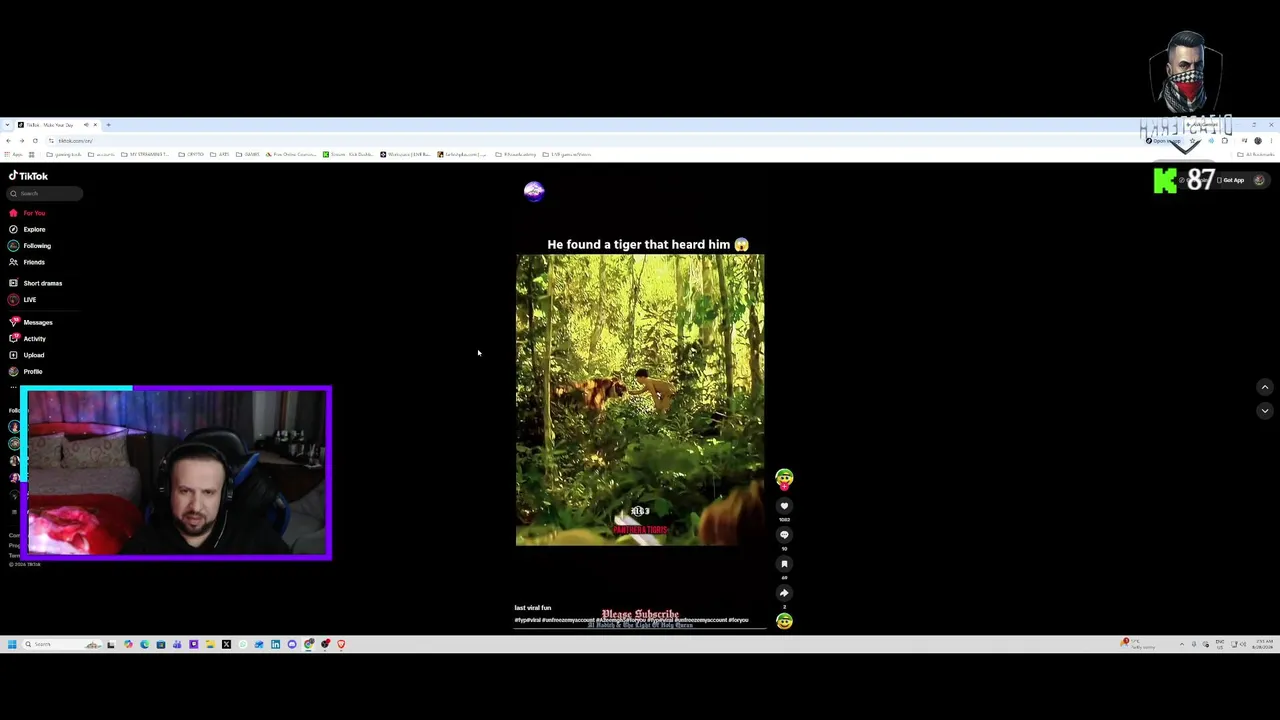This screenshot has width=1280, height=720.
Task: Open the last viral fun creator name
Action: 533,608
